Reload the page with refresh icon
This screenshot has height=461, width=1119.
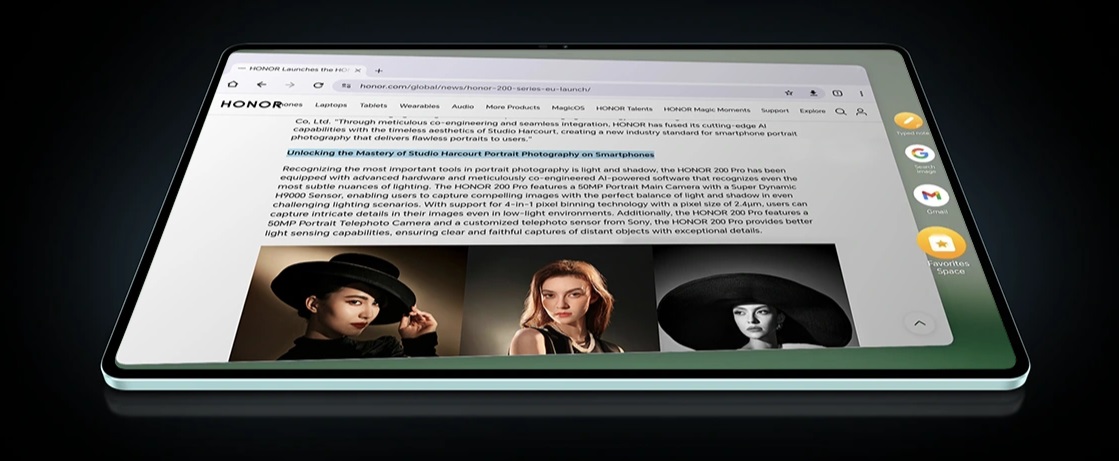318,86
